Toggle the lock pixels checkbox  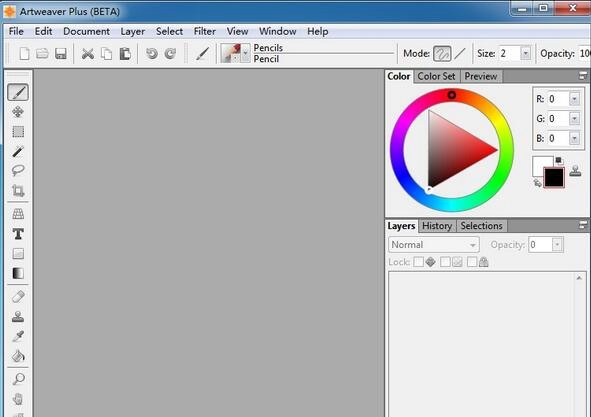445,262
